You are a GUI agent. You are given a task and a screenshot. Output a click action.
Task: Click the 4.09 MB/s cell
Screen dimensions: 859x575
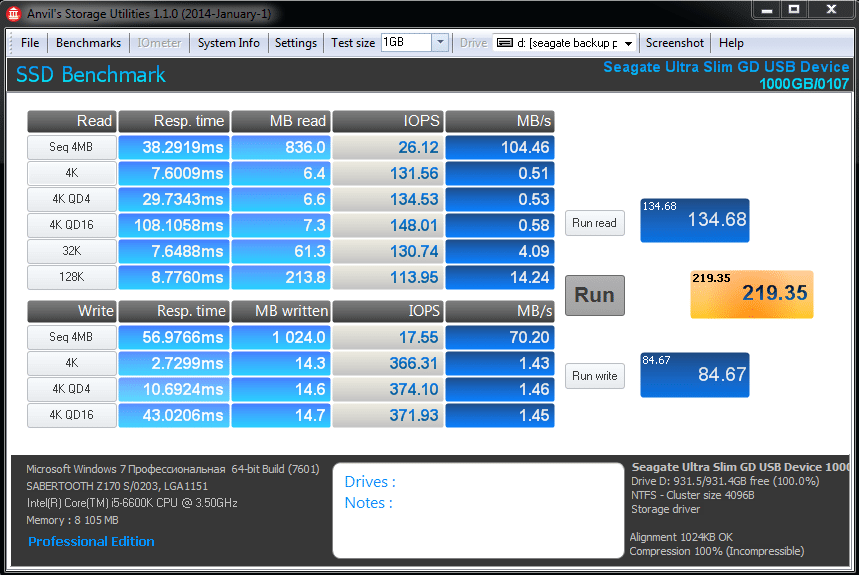[x=500, y=251]
